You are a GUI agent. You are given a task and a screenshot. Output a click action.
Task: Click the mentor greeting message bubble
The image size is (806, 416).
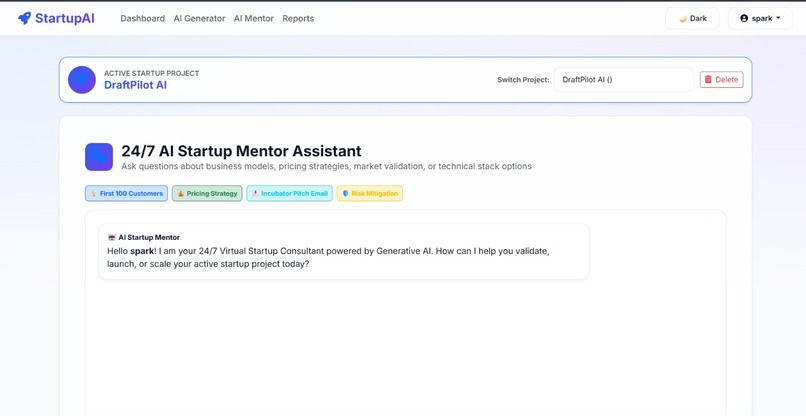coord(344,251)
